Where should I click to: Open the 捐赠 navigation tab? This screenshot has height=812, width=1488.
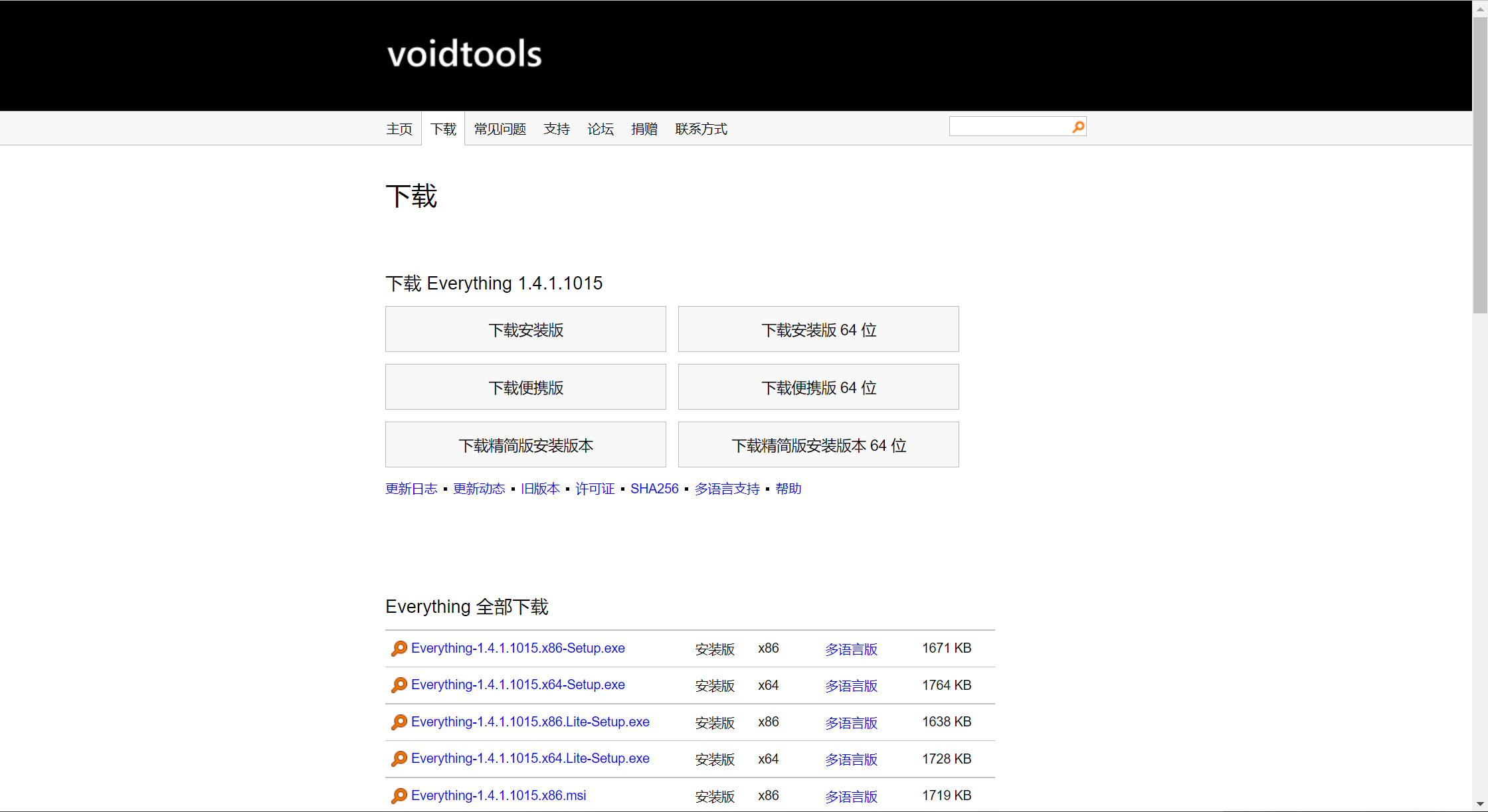click(x=644, y=129)
